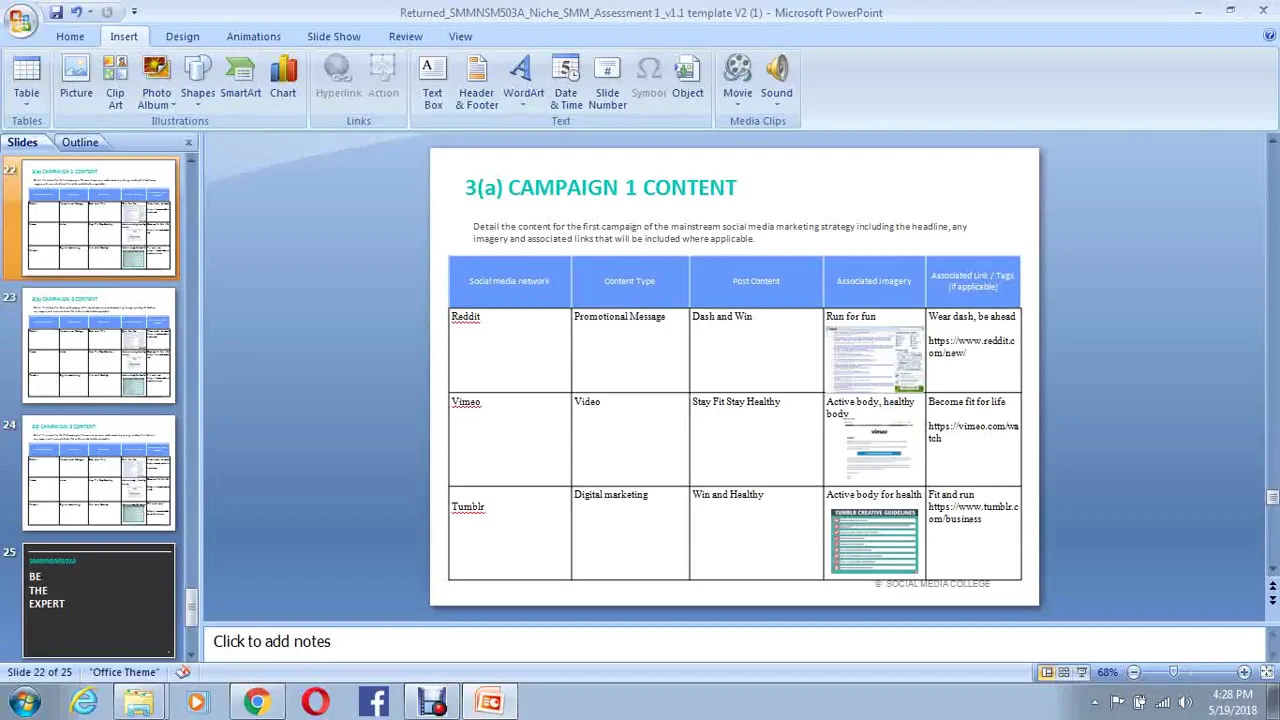Open the Clip Art pane
Screen dimensions: 1280x720
115,81
